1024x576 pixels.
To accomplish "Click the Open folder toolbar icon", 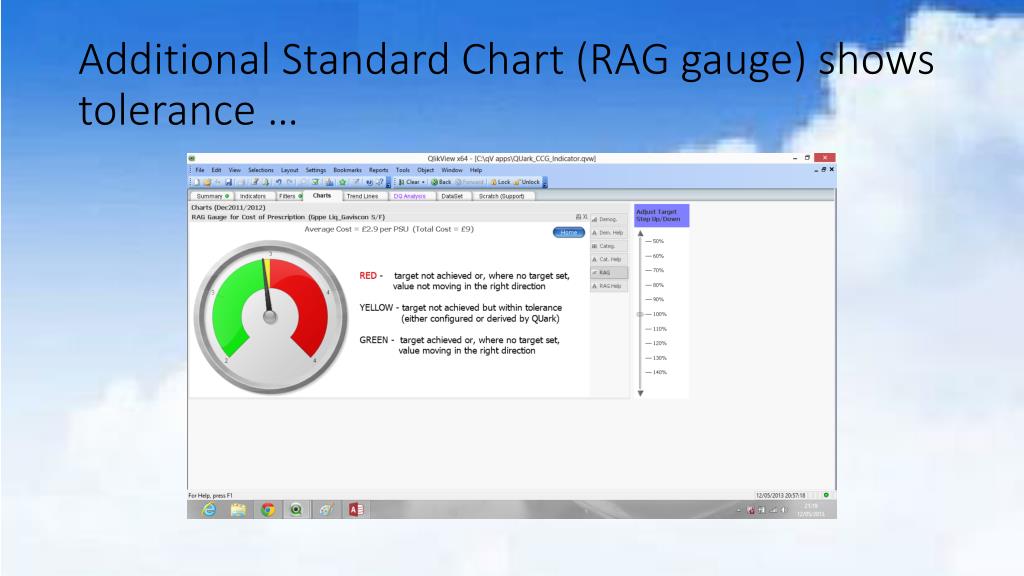I will pos(207,182).
